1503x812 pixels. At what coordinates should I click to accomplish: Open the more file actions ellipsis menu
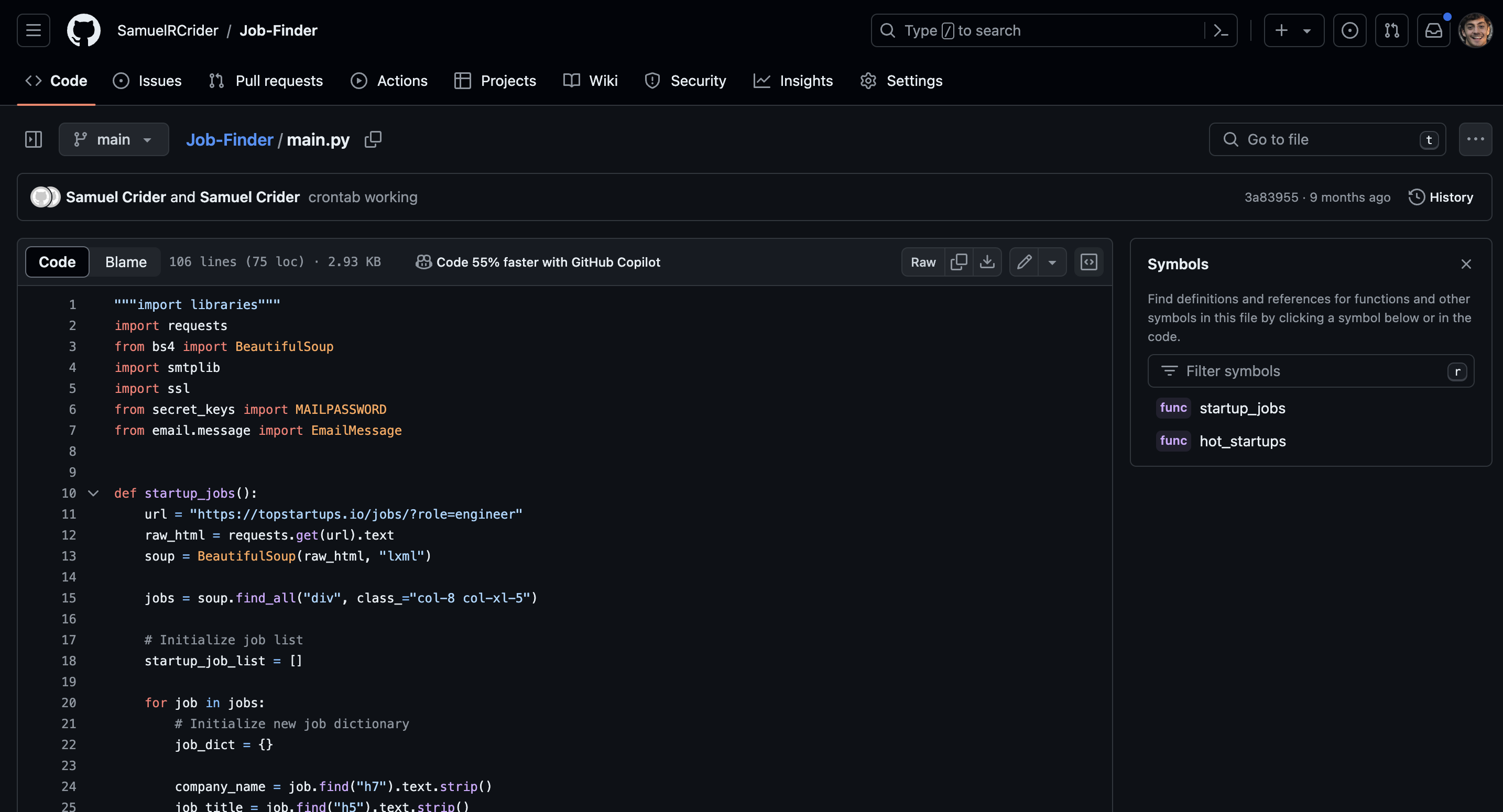[1475, 139]
